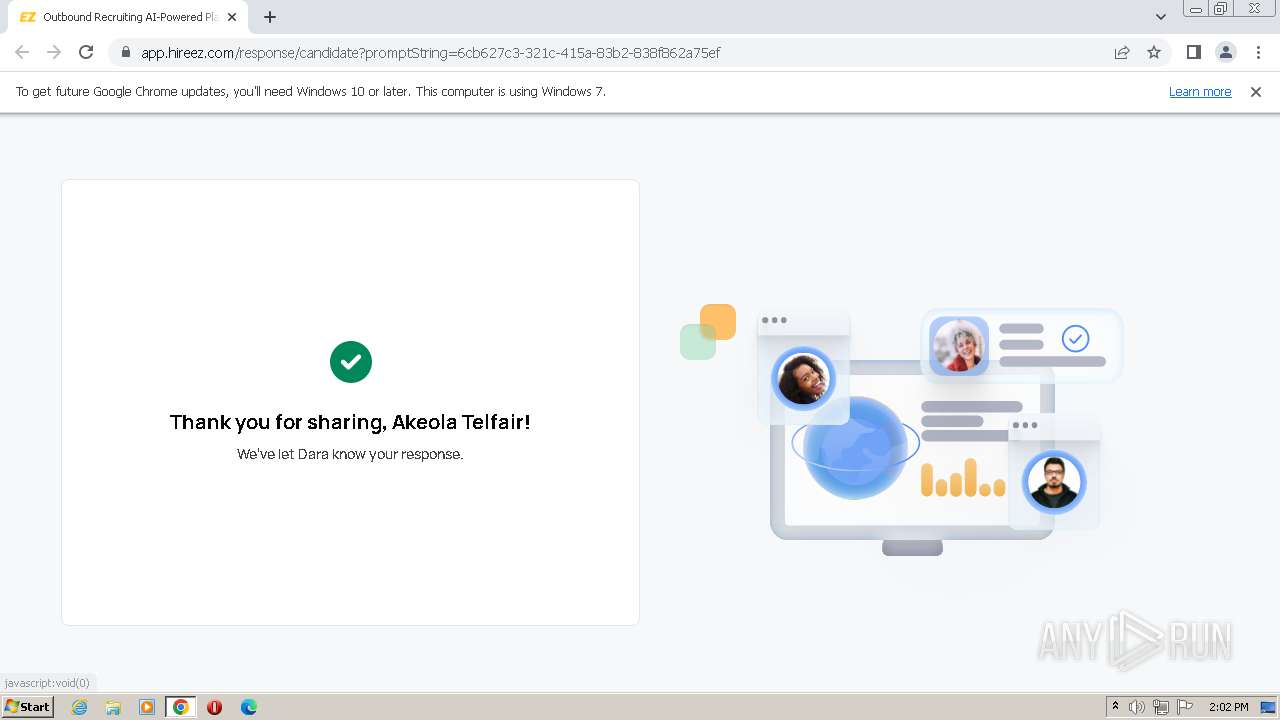This screenshot has width=1280, height=720.
Task: Open the network tray icon
Action: coord(1161,707)
